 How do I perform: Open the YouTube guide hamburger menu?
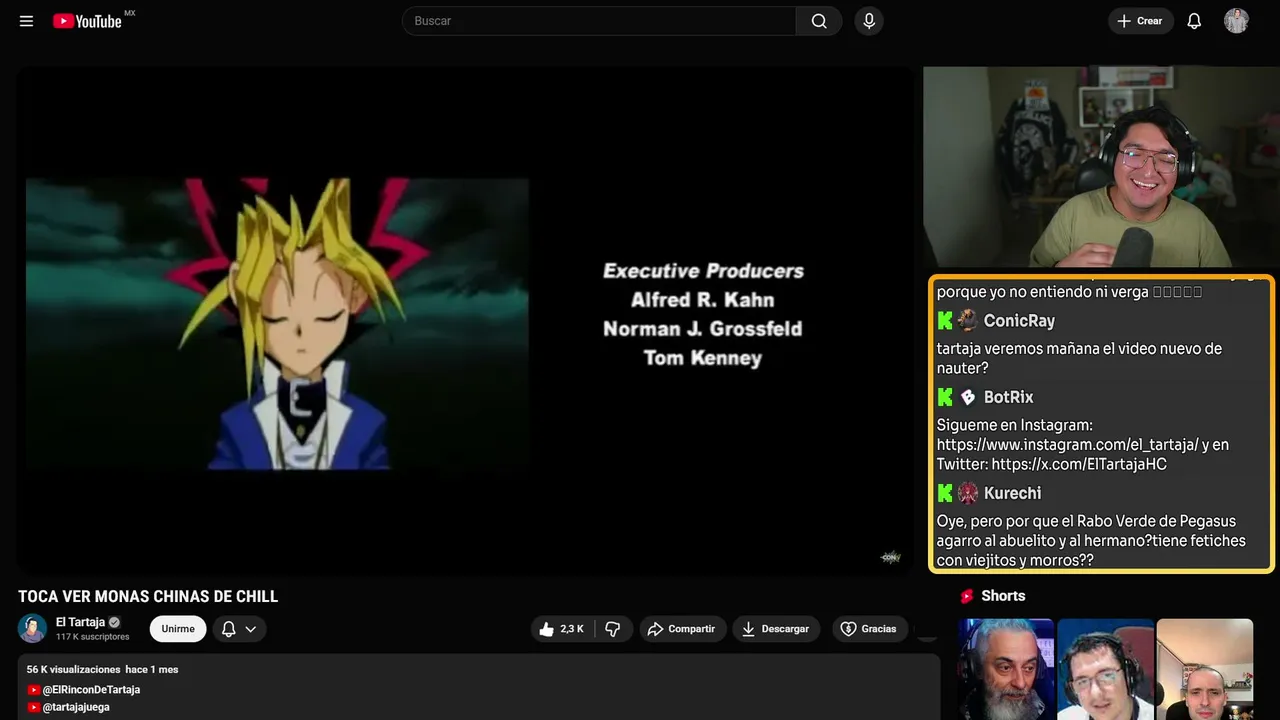click(26, 21)
